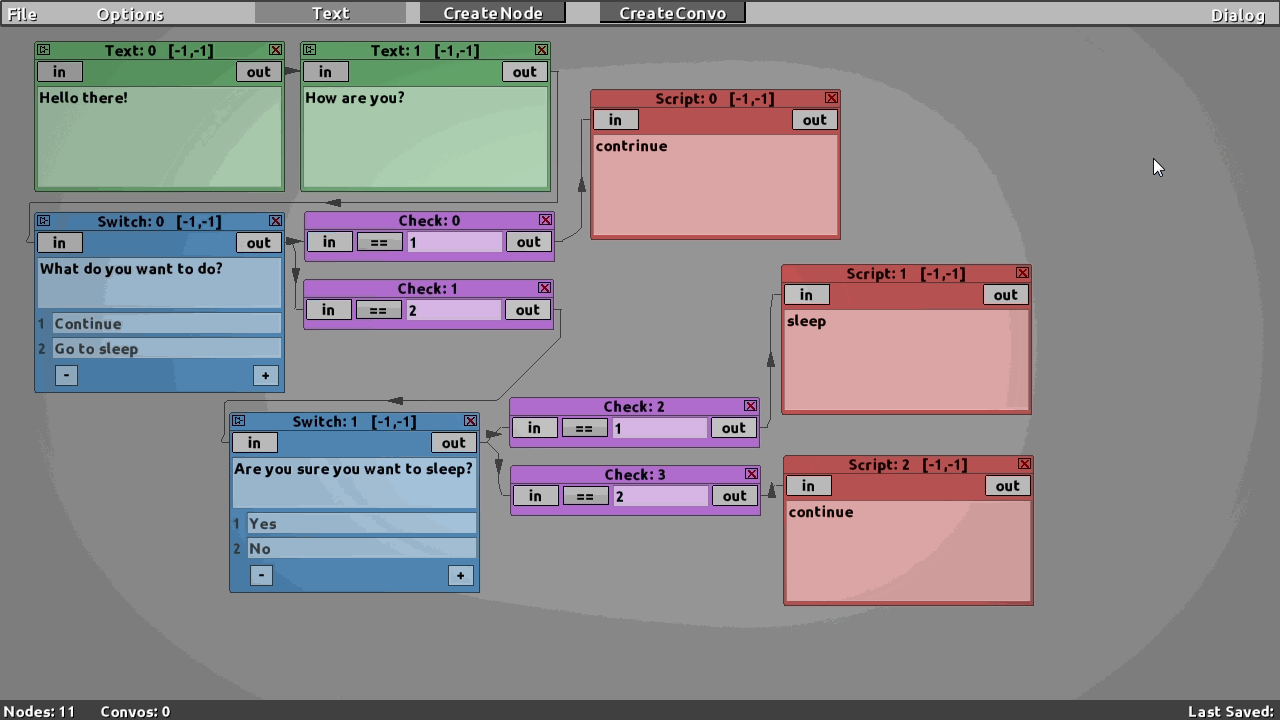Click the "in" port of Script: 0
Viewport: 1280px width, 720px height.
615,119
